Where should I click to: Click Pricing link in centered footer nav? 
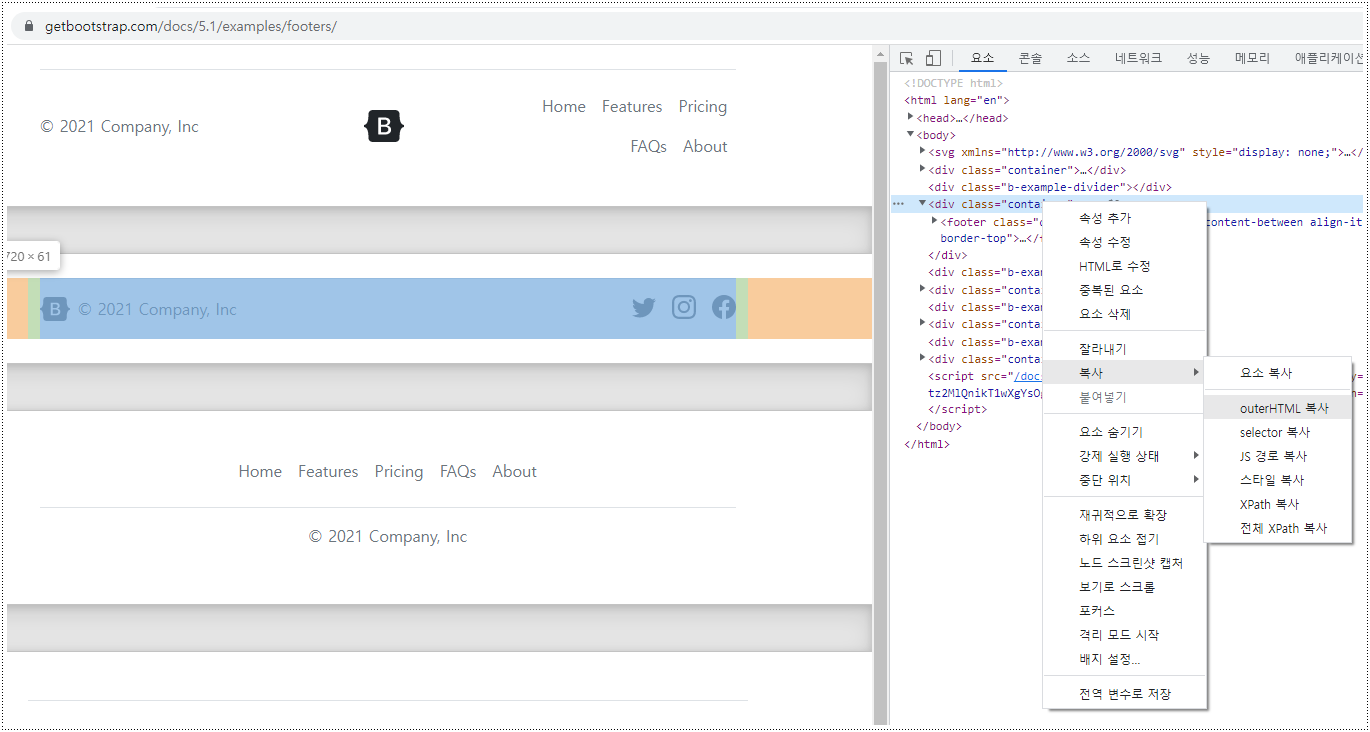click(399, 472)
